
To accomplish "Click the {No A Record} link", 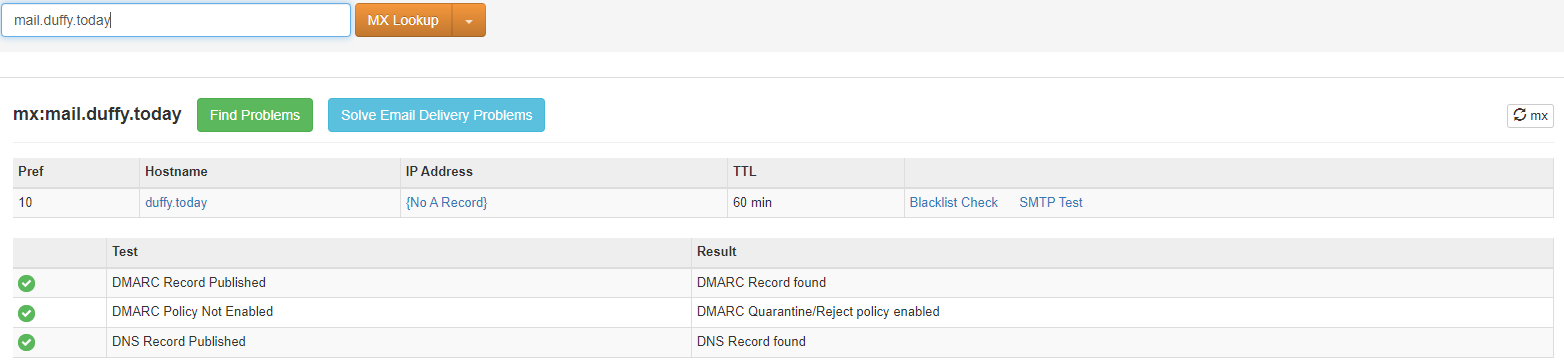I will click(x=446, y=202).
